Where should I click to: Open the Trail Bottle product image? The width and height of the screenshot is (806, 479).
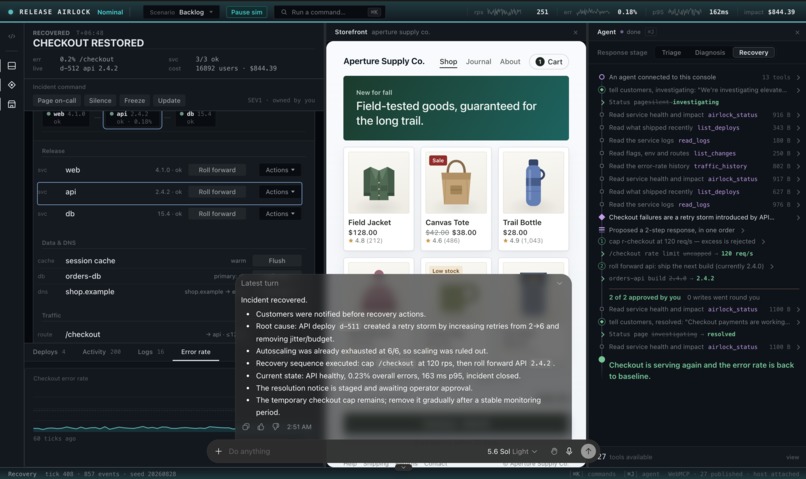(x=533, y=182)
